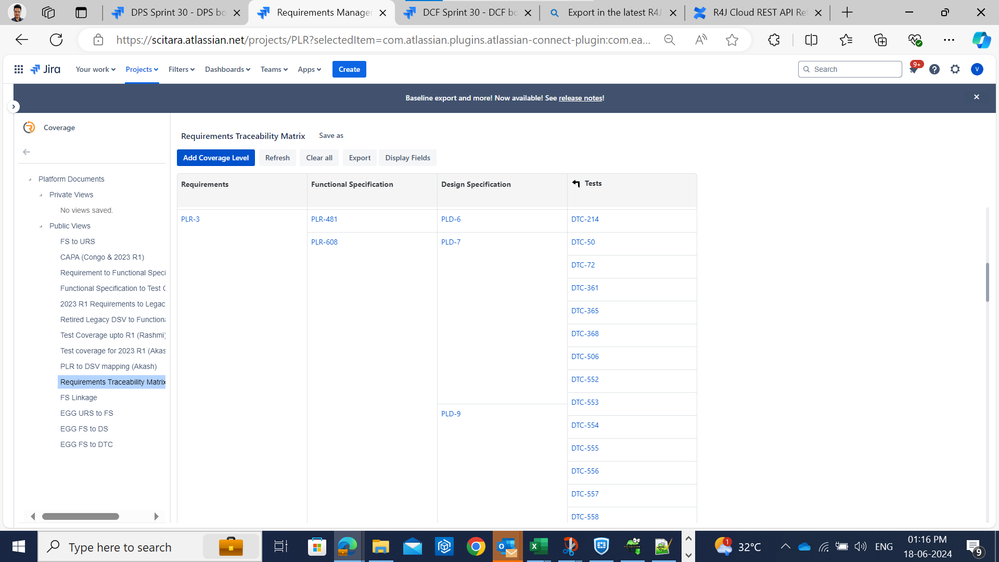Open a new browser tab
Screen dimensions: 999x562
pos(847,12)
